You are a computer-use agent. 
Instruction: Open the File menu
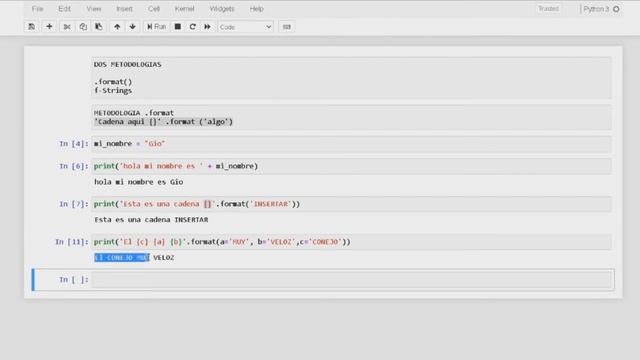pos(38,9)
